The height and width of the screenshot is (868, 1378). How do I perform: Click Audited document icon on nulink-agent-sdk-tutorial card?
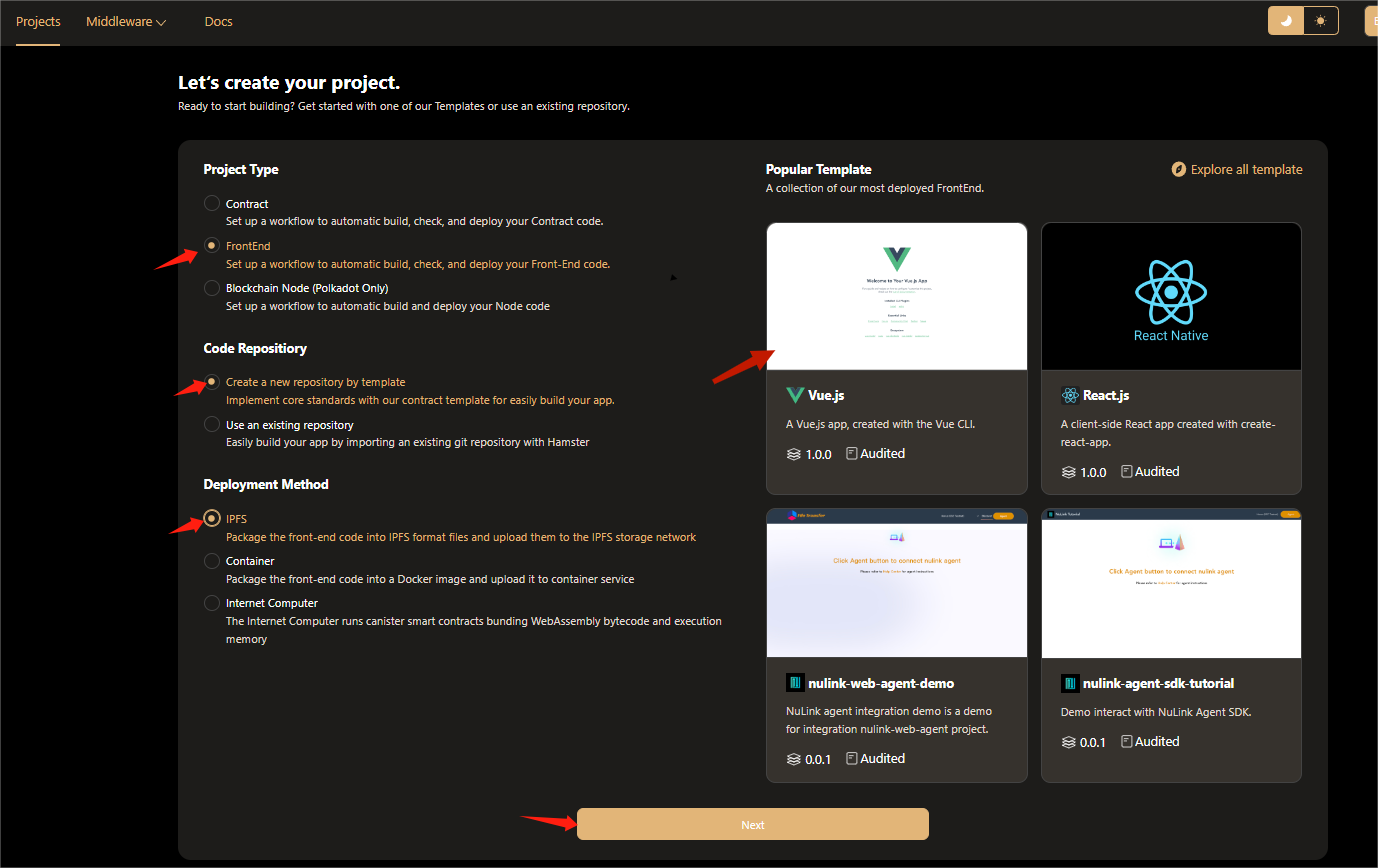pyautogui.click(x=1127, y=741)
